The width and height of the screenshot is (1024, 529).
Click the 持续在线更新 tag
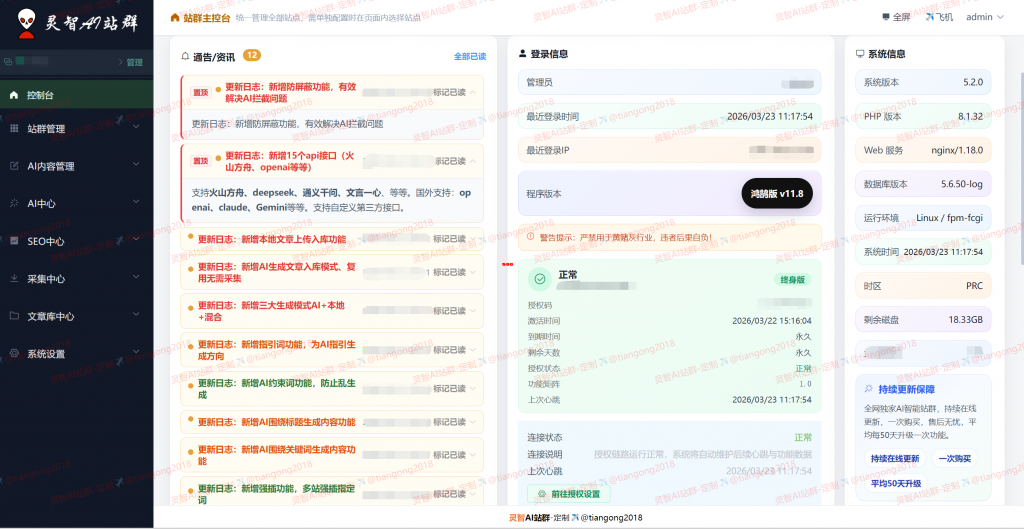(894, 458)
